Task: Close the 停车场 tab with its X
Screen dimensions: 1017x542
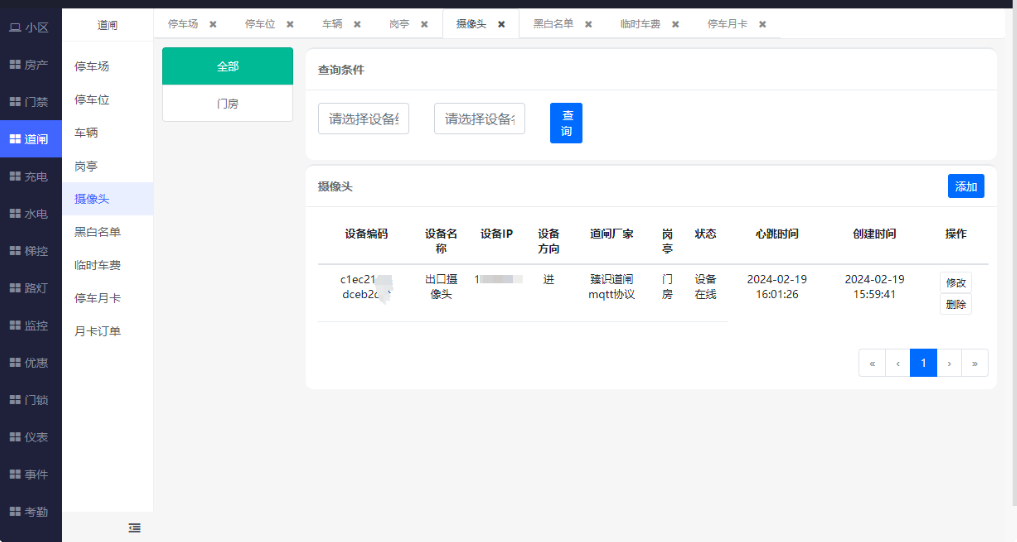Action: [x=213, y=24]
